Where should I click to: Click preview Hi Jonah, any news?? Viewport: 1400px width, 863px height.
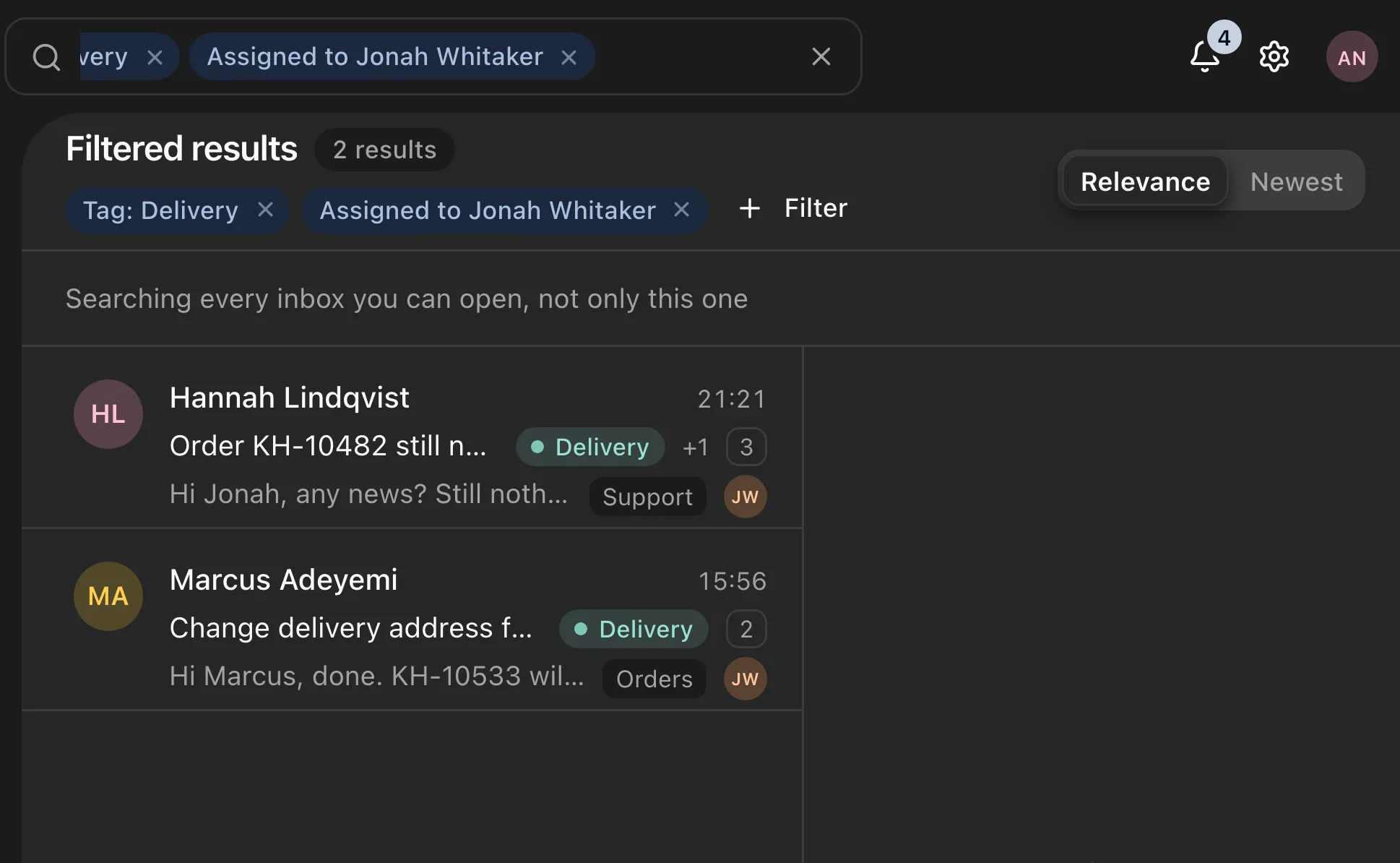point(368,494)
